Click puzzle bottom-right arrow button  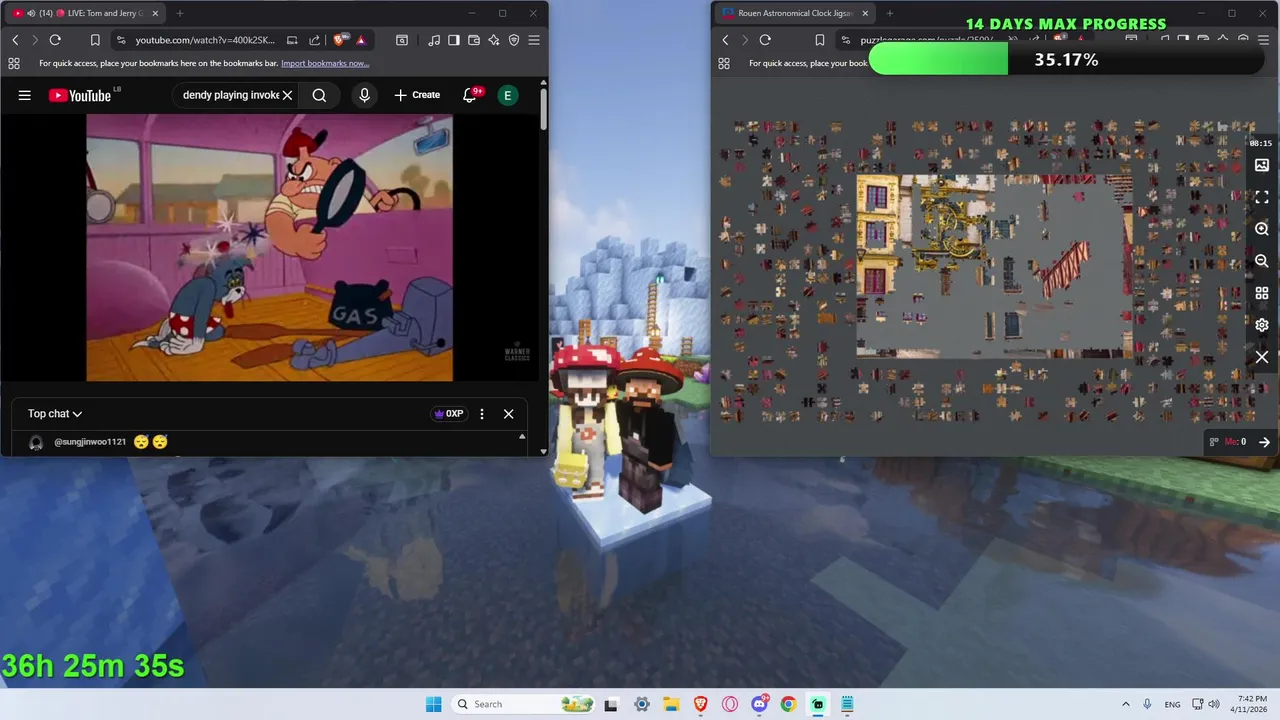click(x=1264, y=442)
